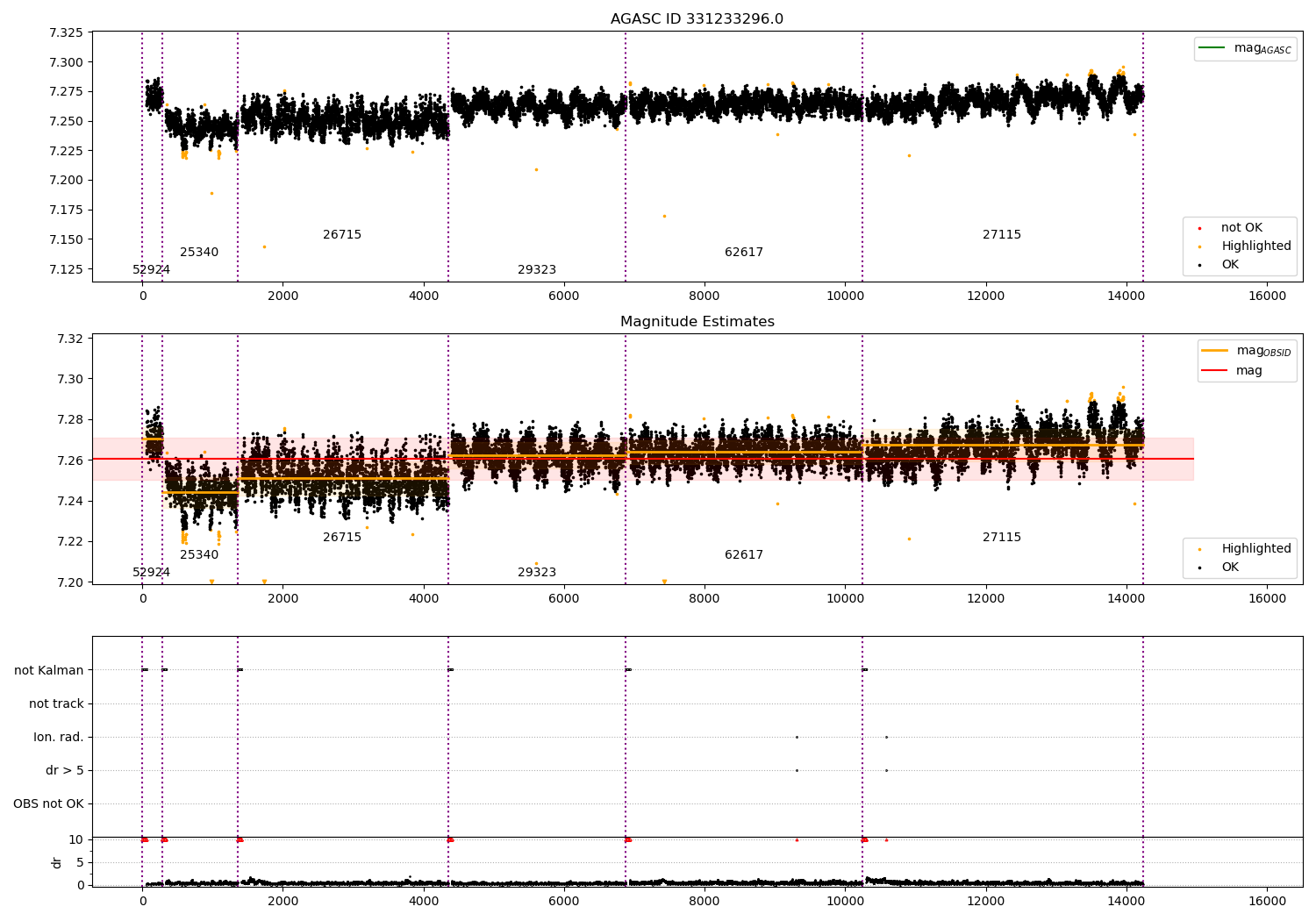Click the rotated 'dr' axis label
The width and height of the screenshot is (1316, 921).
click(57, 862)
